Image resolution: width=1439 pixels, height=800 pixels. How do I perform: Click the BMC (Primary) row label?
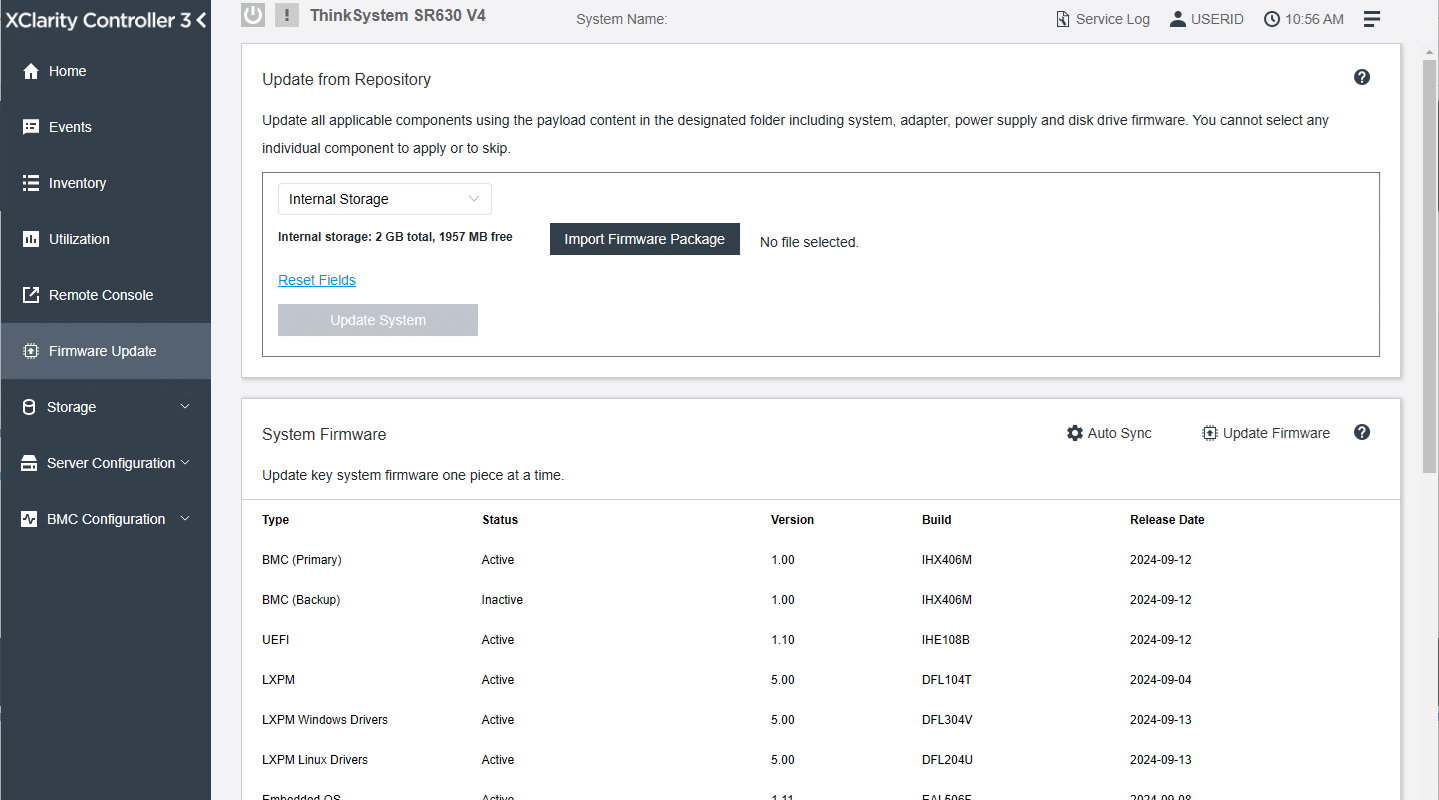[x=302, y=560]
